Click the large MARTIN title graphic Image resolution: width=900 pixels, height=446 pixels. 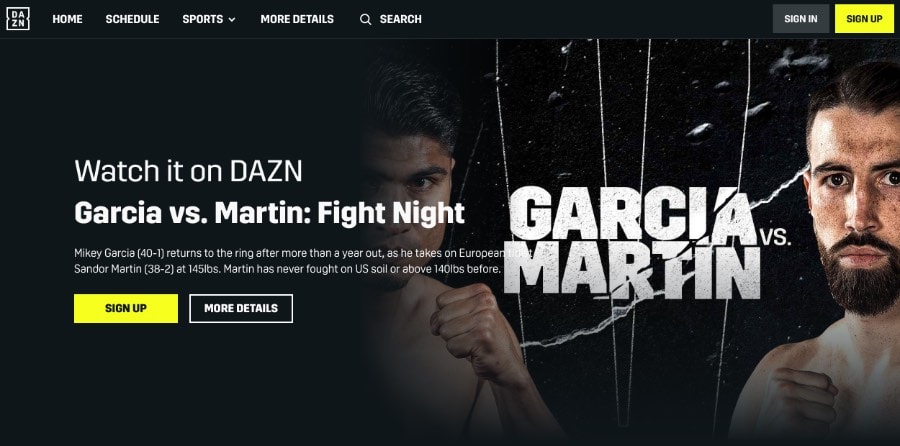[631, 272]
